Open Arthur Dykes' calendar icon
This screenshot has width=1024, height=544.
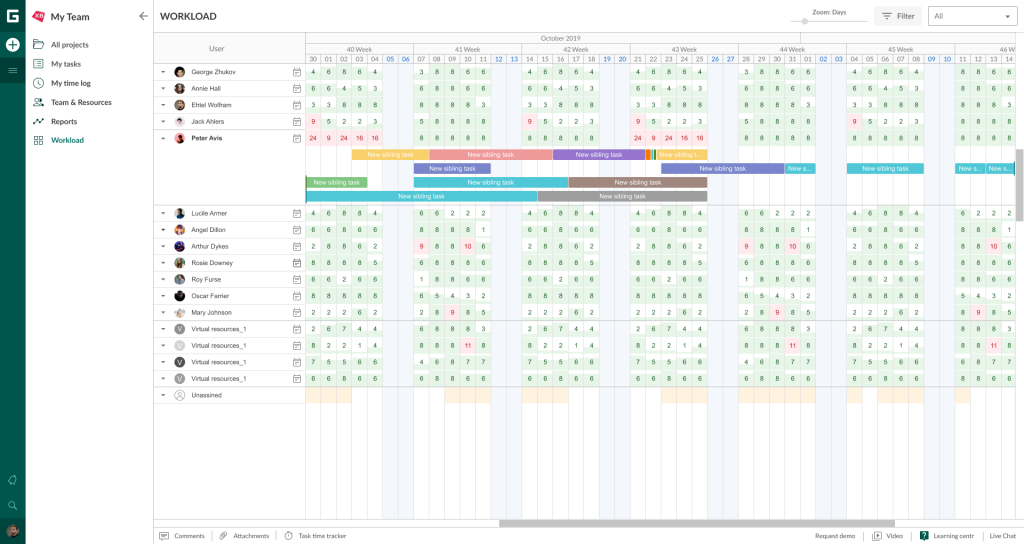(x=296, y=246)
